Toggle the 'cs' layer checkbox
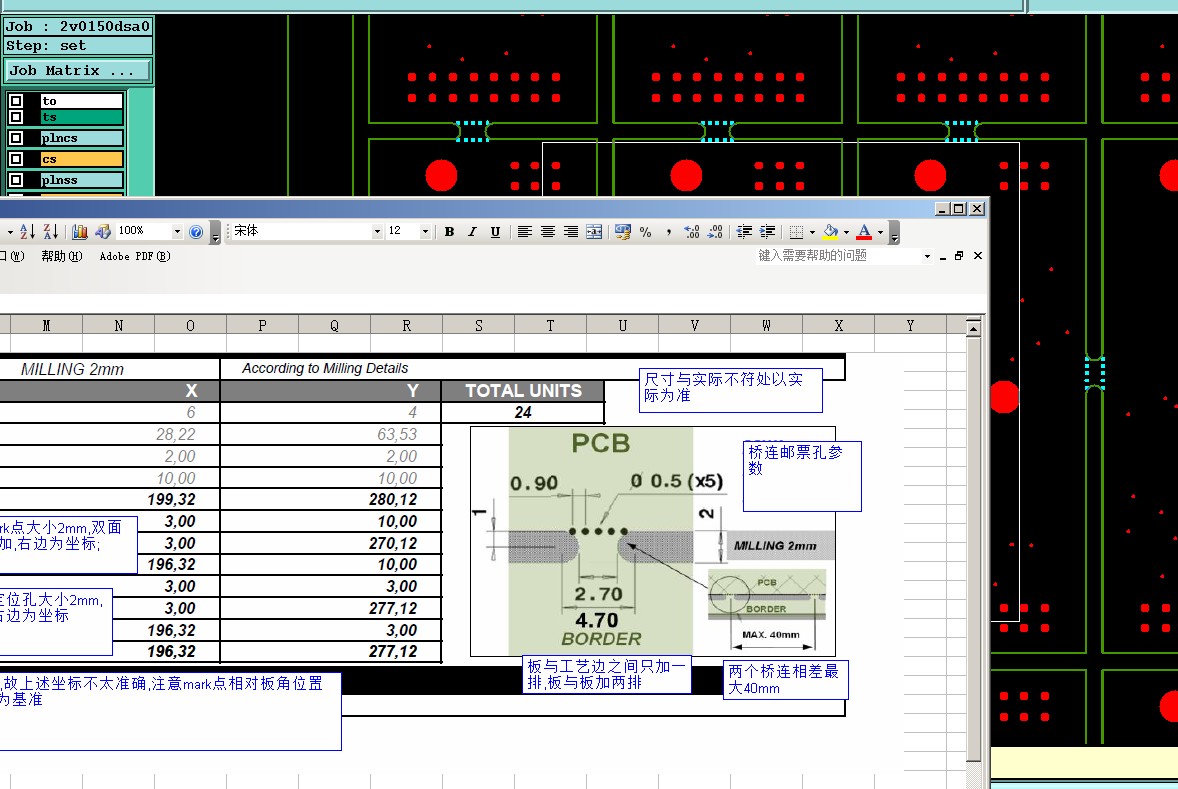This screenshot has width=1178, height=789. click(16, 159)
